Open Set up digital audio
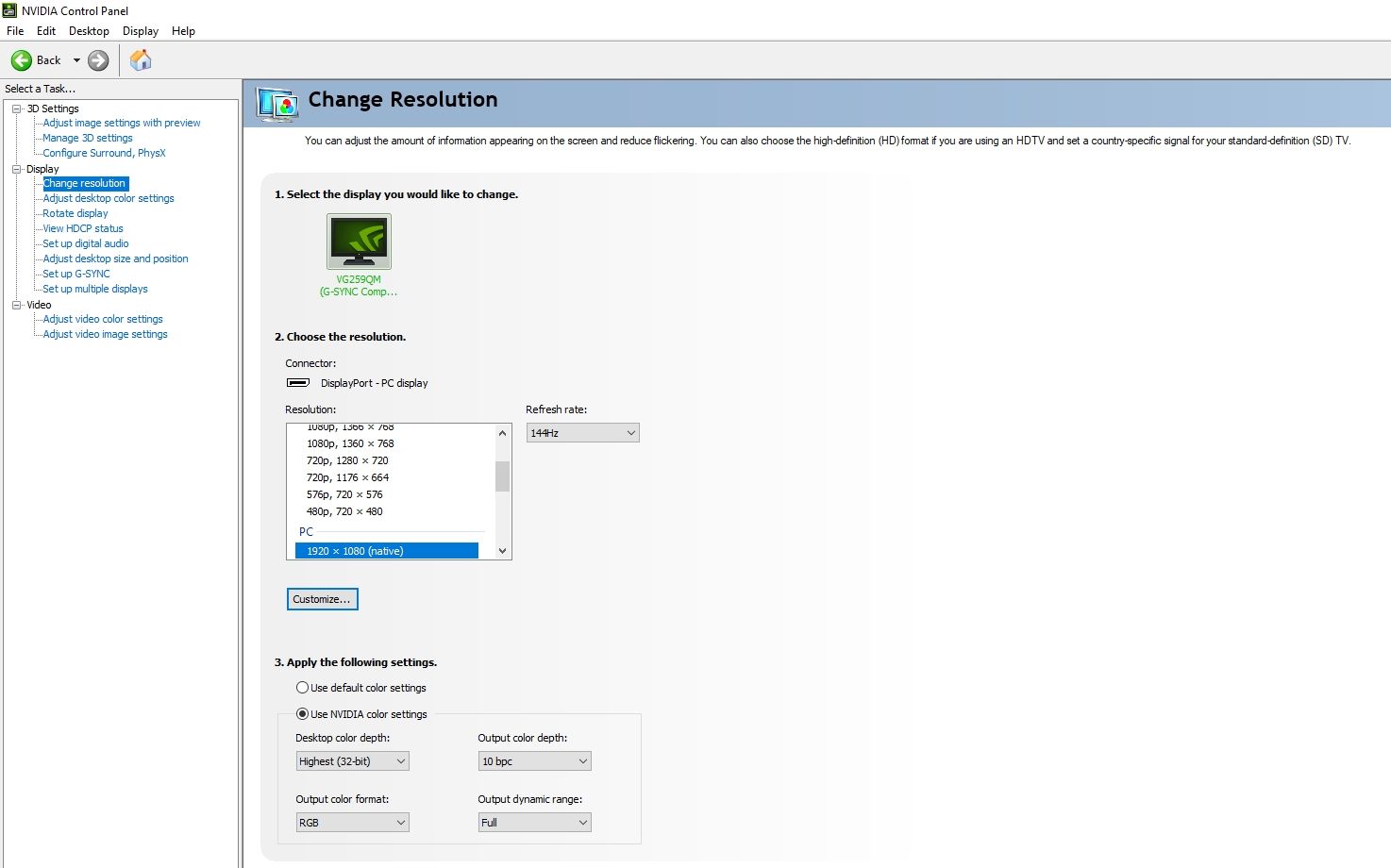Screen dimensions: 1391x868 (x=86, y=243)
